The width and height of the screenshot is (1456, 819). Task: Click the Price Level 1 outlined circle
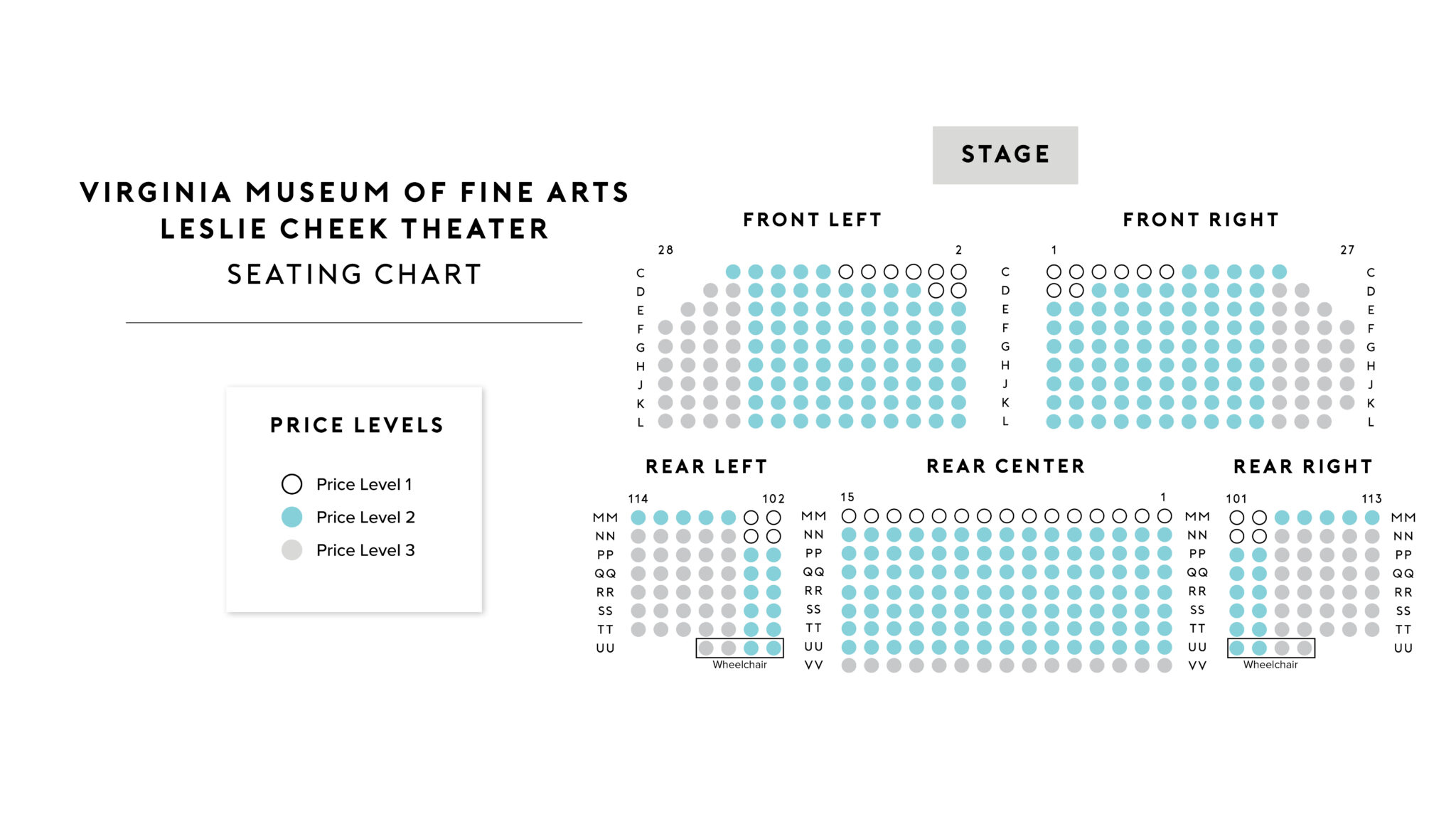point(291,484)
